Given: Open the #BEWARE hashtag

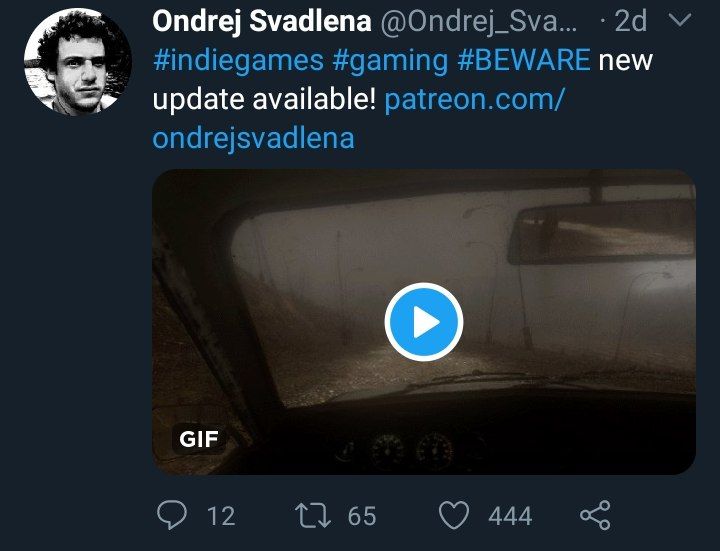Looking at the screenshot, I should point(523,60).
